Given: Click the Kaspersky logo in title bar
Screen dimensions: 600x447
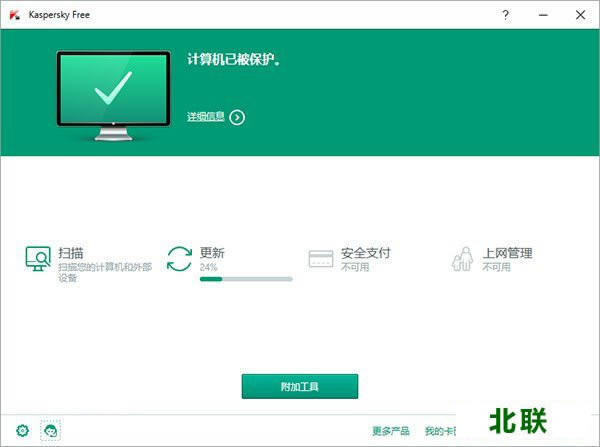Looking at the screenshot, I should pyautogui.click(x=13, y=15).
